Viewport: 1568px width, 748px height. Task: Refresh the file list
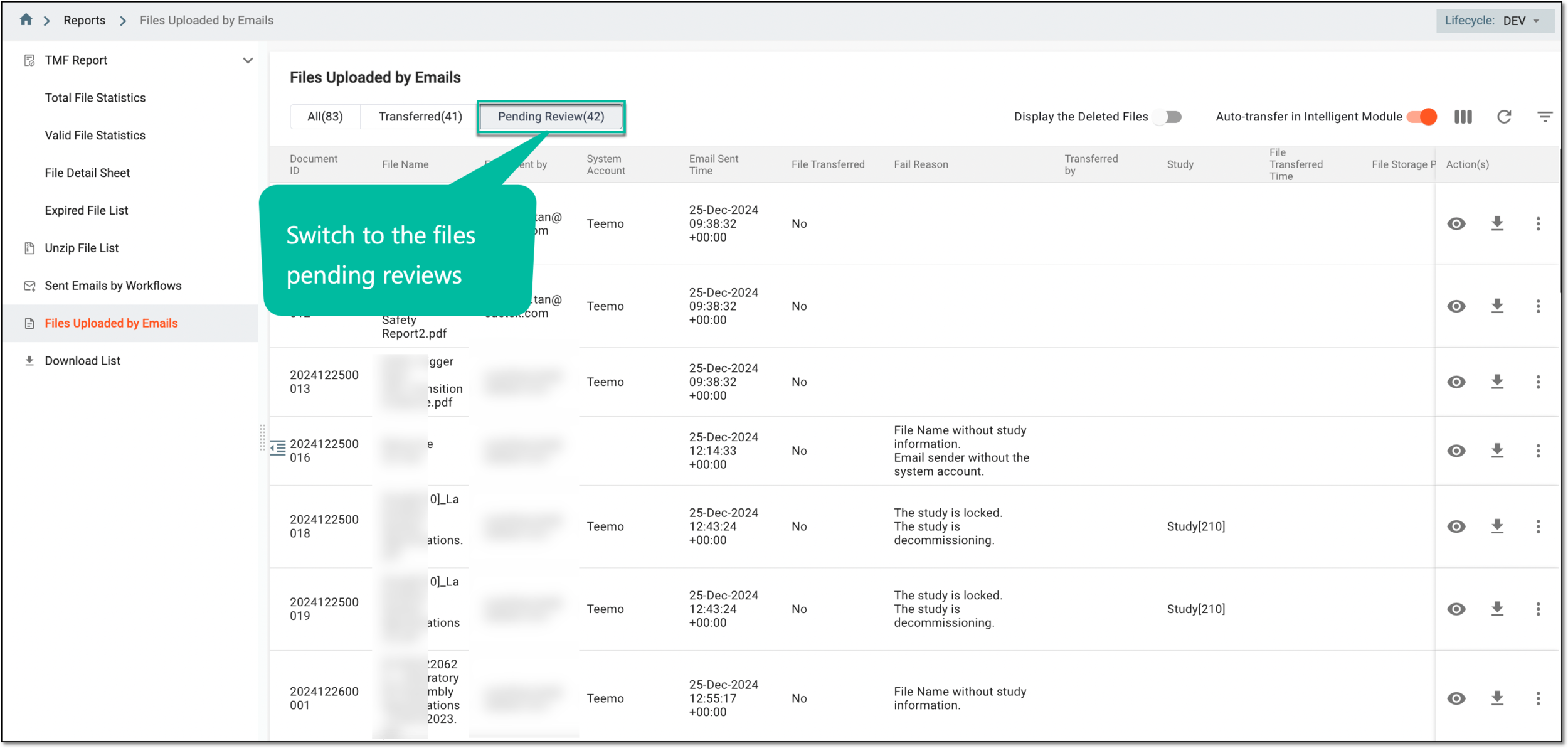[x=1504, y=117]
